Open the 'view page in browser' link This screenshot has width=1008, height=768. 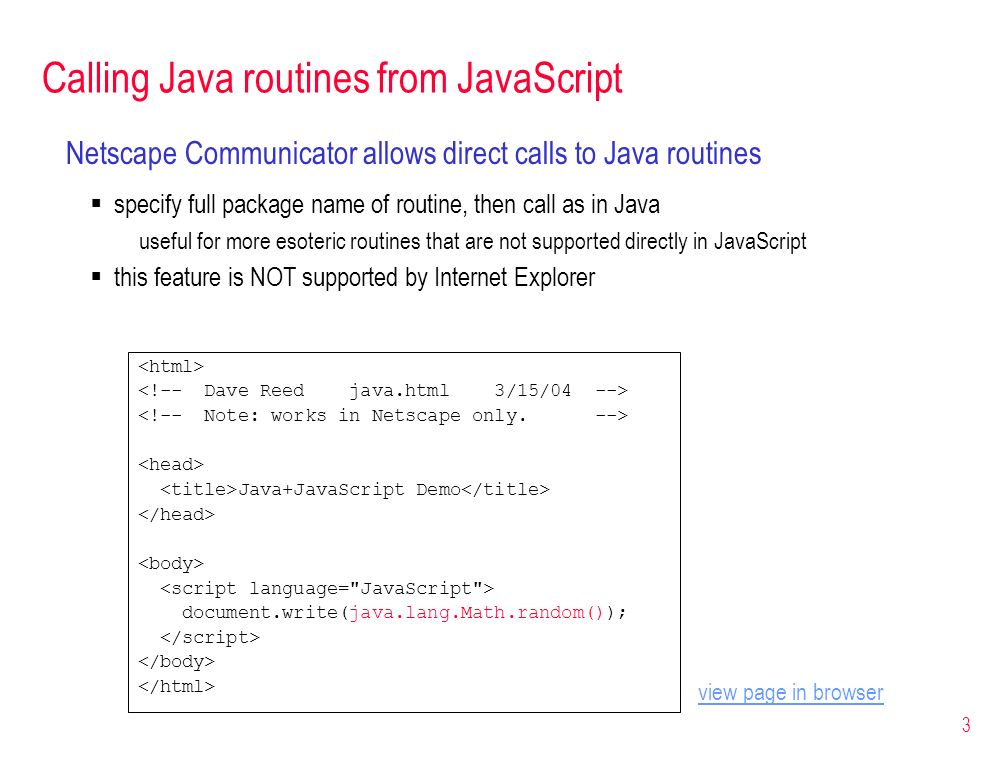pyautogui.click(x=790, y=693)
